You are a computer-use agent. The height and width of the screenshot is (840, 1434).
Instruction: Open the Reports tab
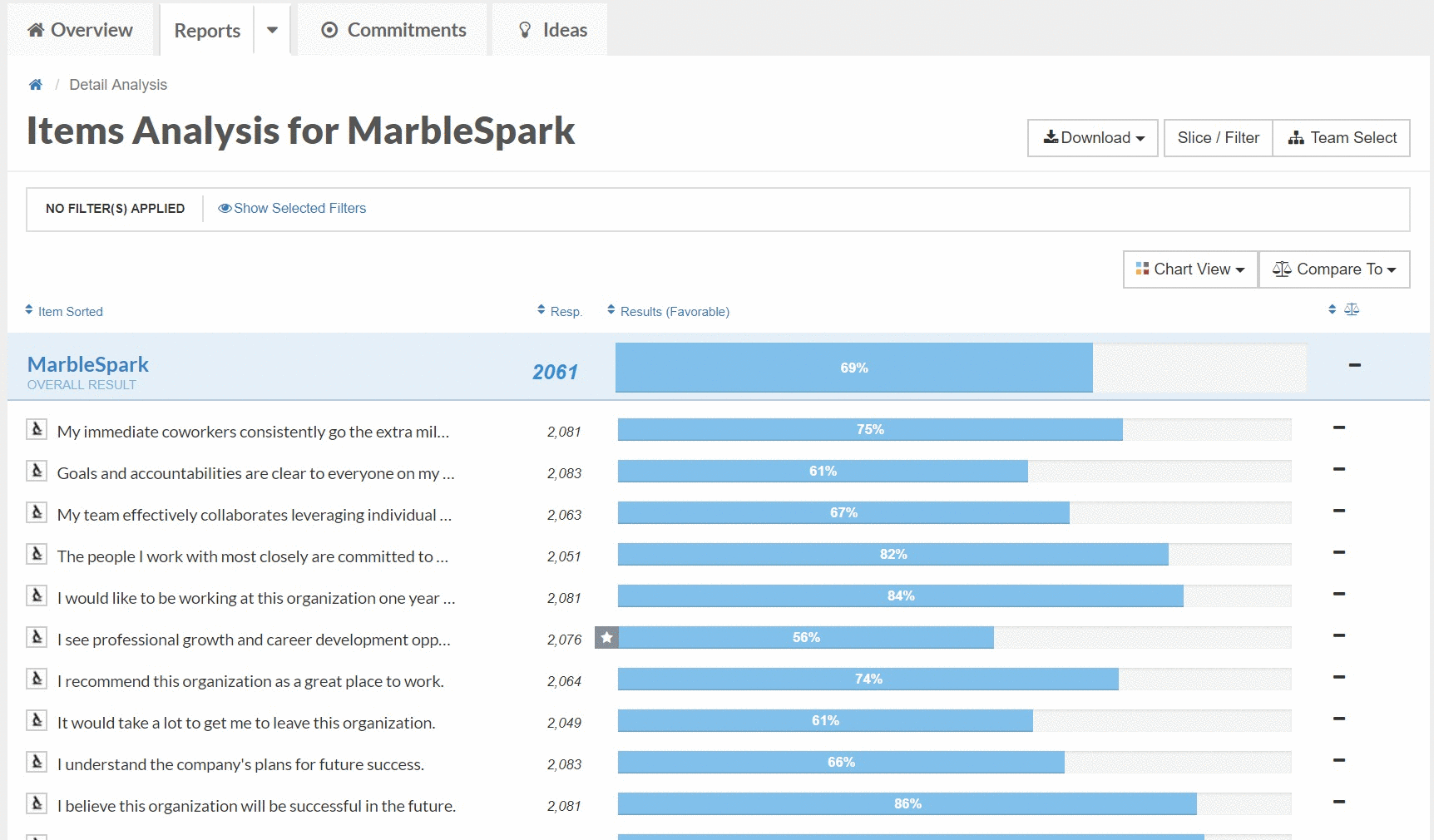click(207, 31)
